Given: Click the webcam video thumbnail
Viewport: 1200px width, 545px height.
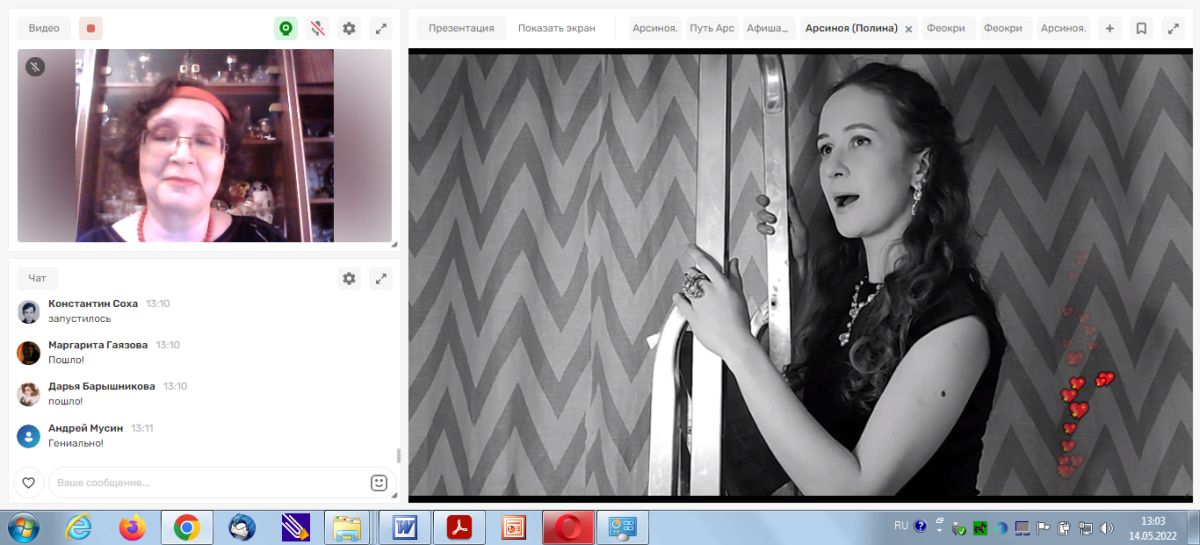Looking at the screenshot, I should pyautogui.click(x=204, y=145).
